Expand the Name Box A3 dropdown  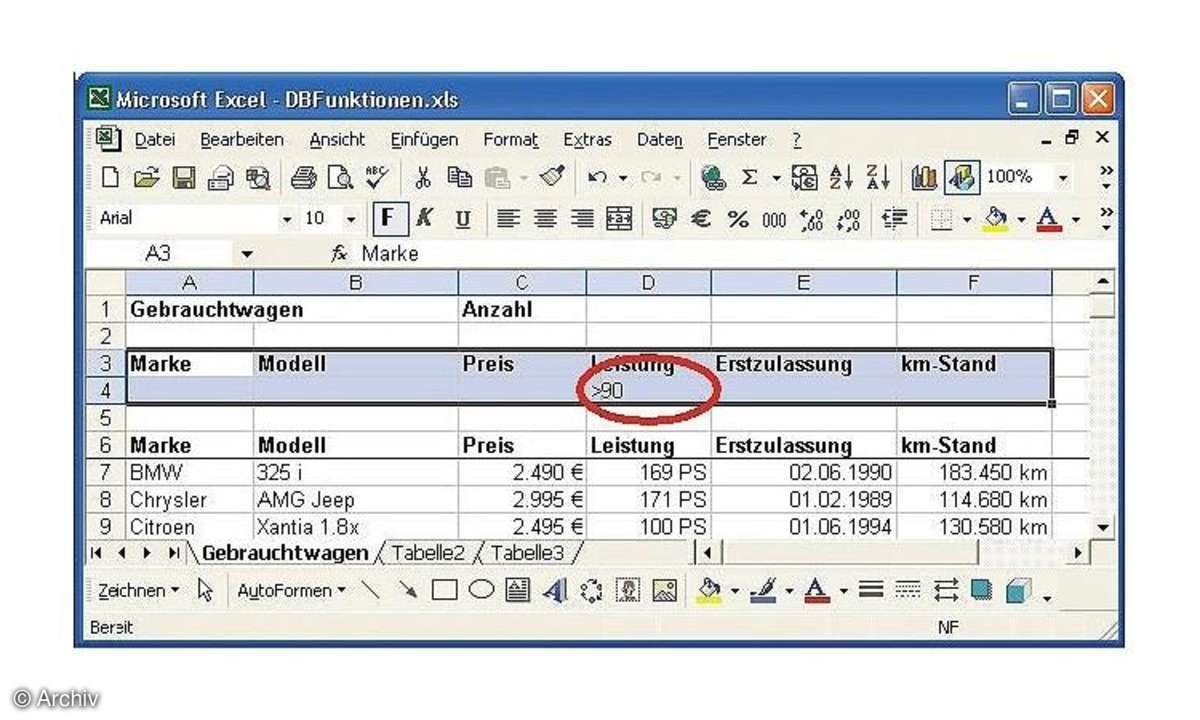pos(247,255)
